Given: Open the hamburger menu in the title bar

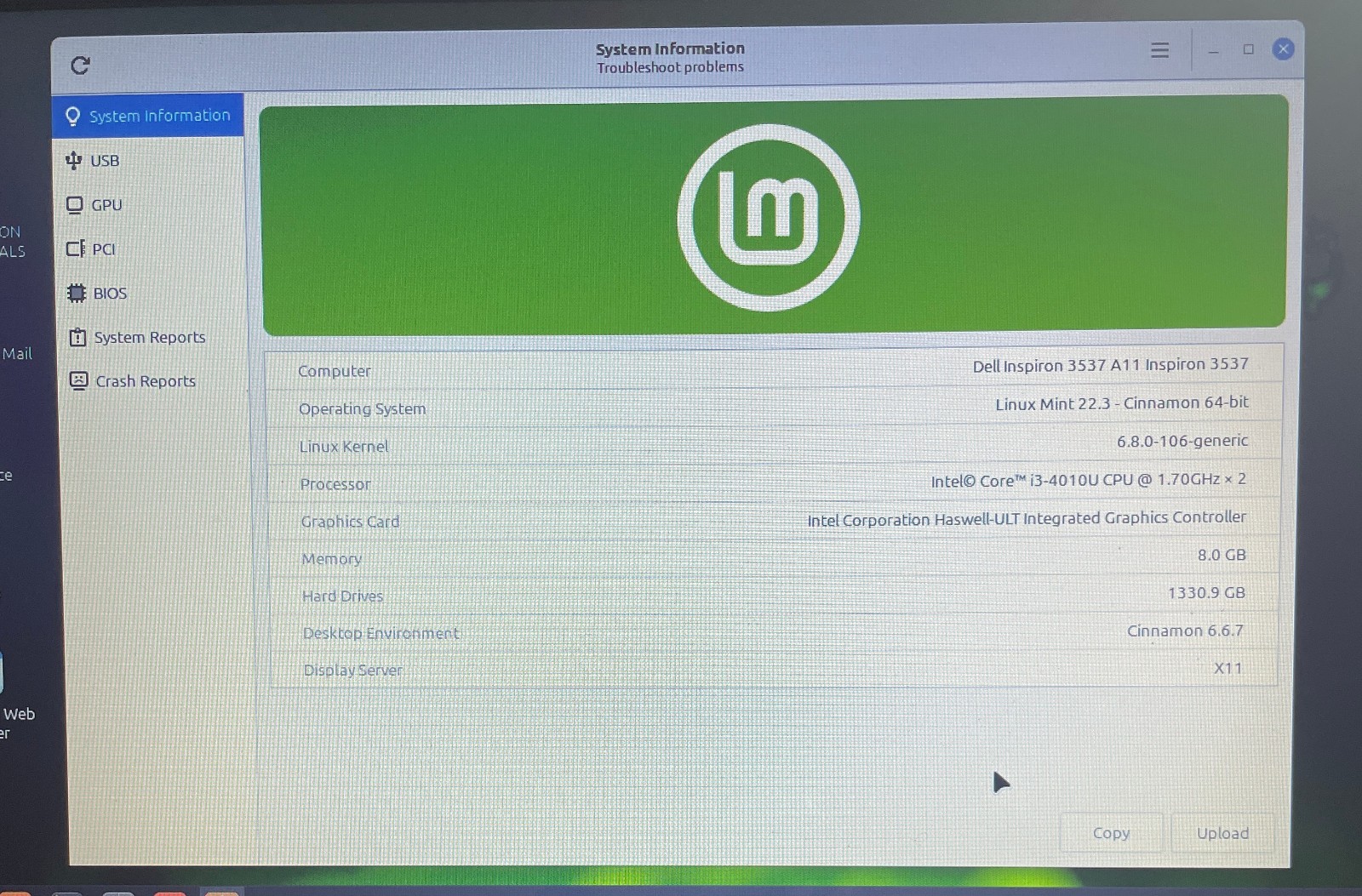Looking at the screenshot, I should tap(1159, 50).
